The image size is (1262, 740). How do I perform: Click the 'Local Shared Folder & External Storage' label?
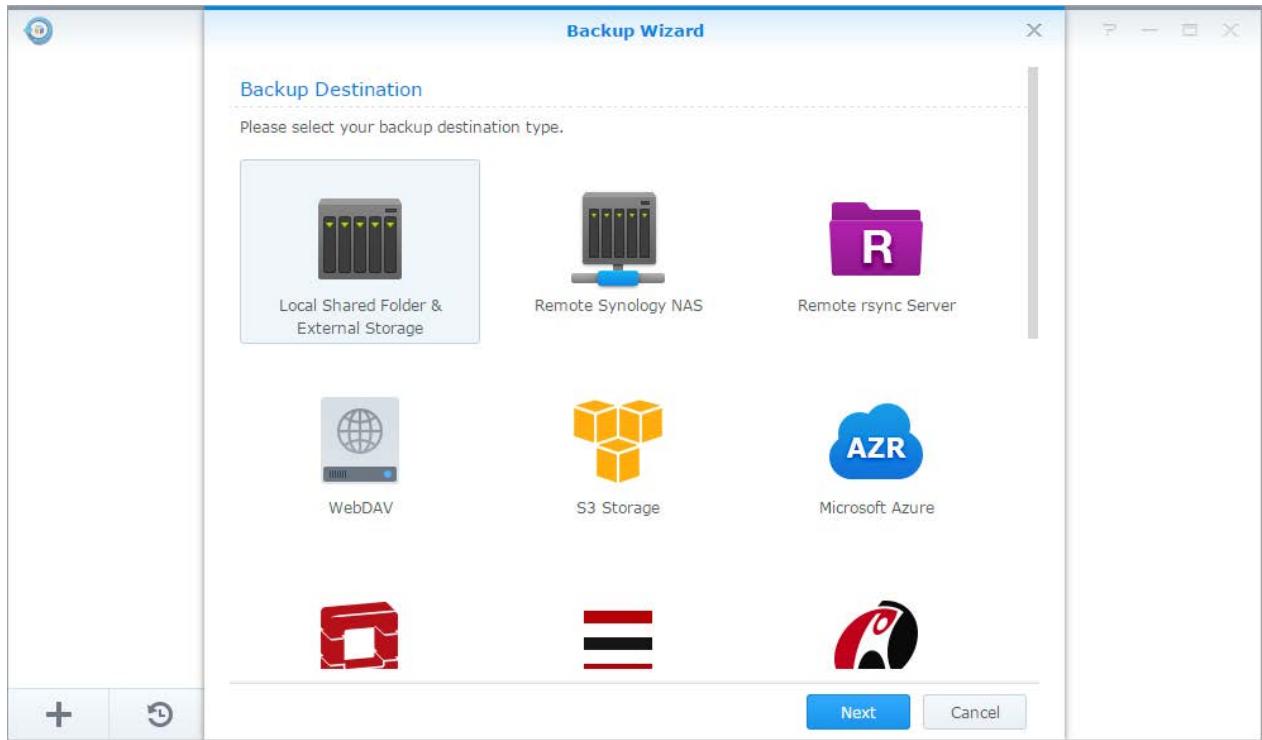coord(360,317)
